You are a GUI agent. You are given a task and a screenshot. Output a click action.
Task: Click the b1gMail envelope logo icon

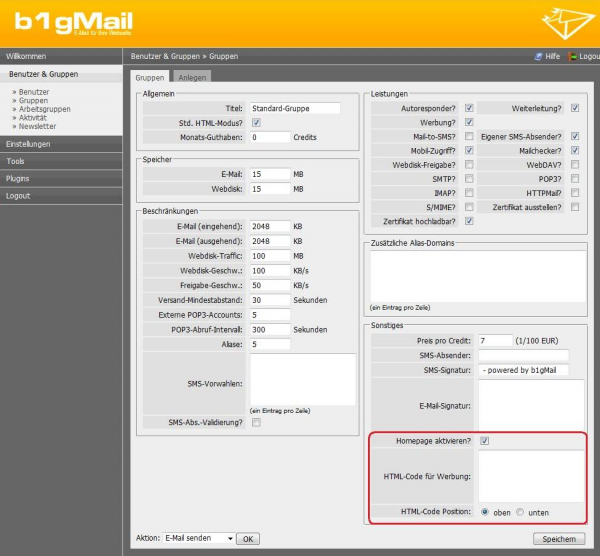568,23
